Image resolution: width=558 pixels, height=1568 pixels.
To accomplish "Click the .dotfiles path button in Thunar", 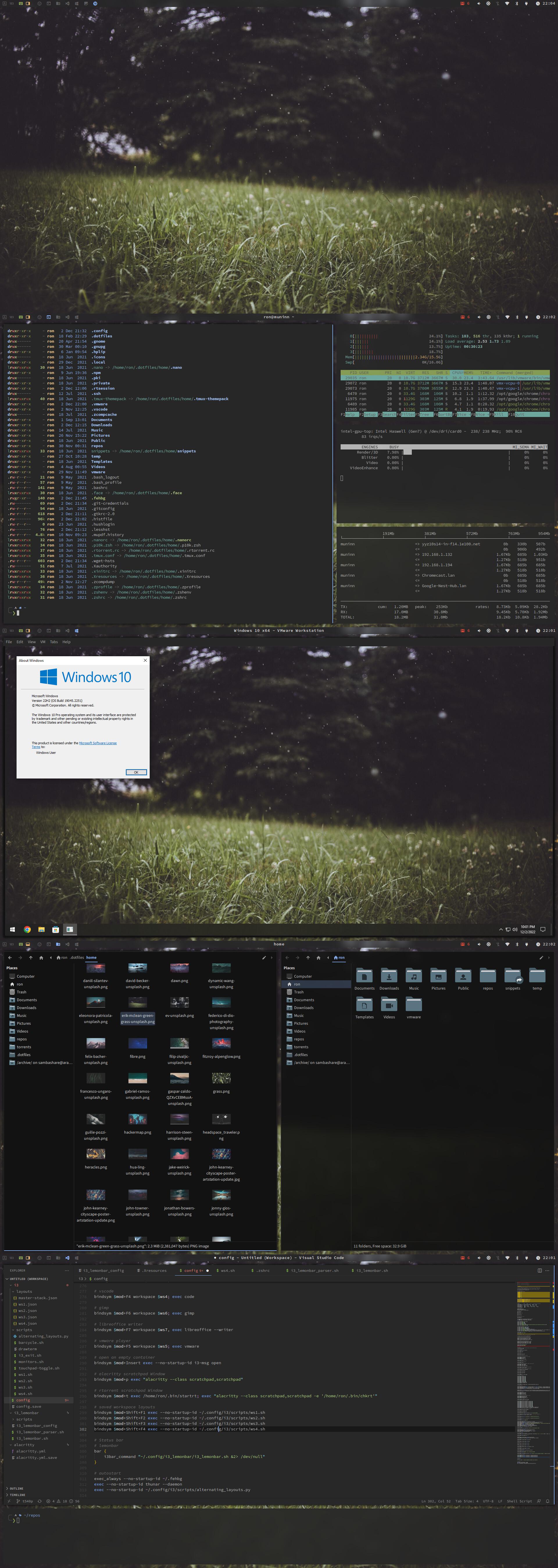I will point(77,957).
